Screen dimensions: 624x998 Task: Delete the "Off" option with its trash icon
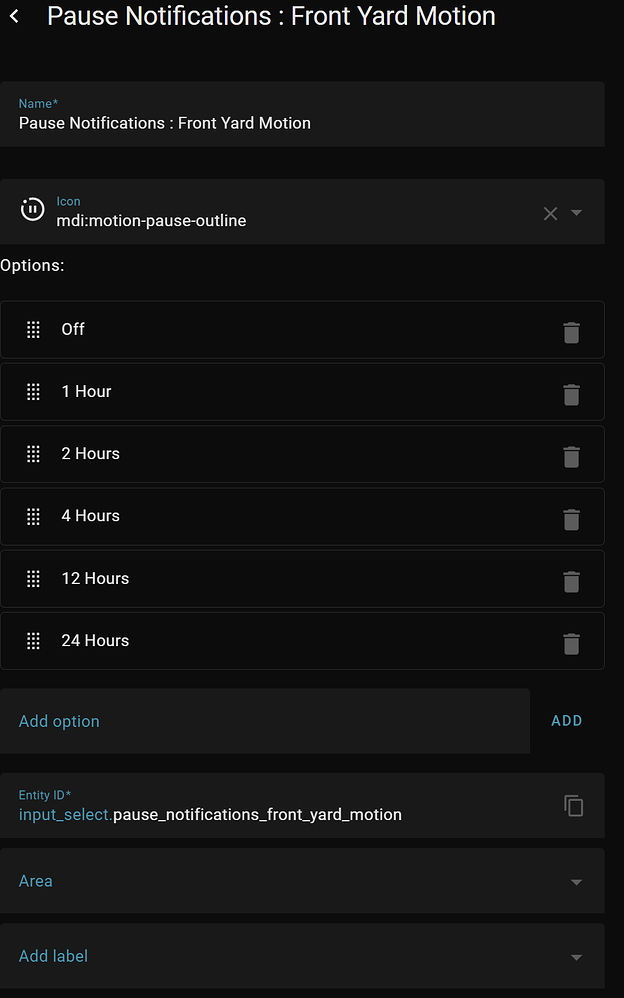tap(571, 333)
